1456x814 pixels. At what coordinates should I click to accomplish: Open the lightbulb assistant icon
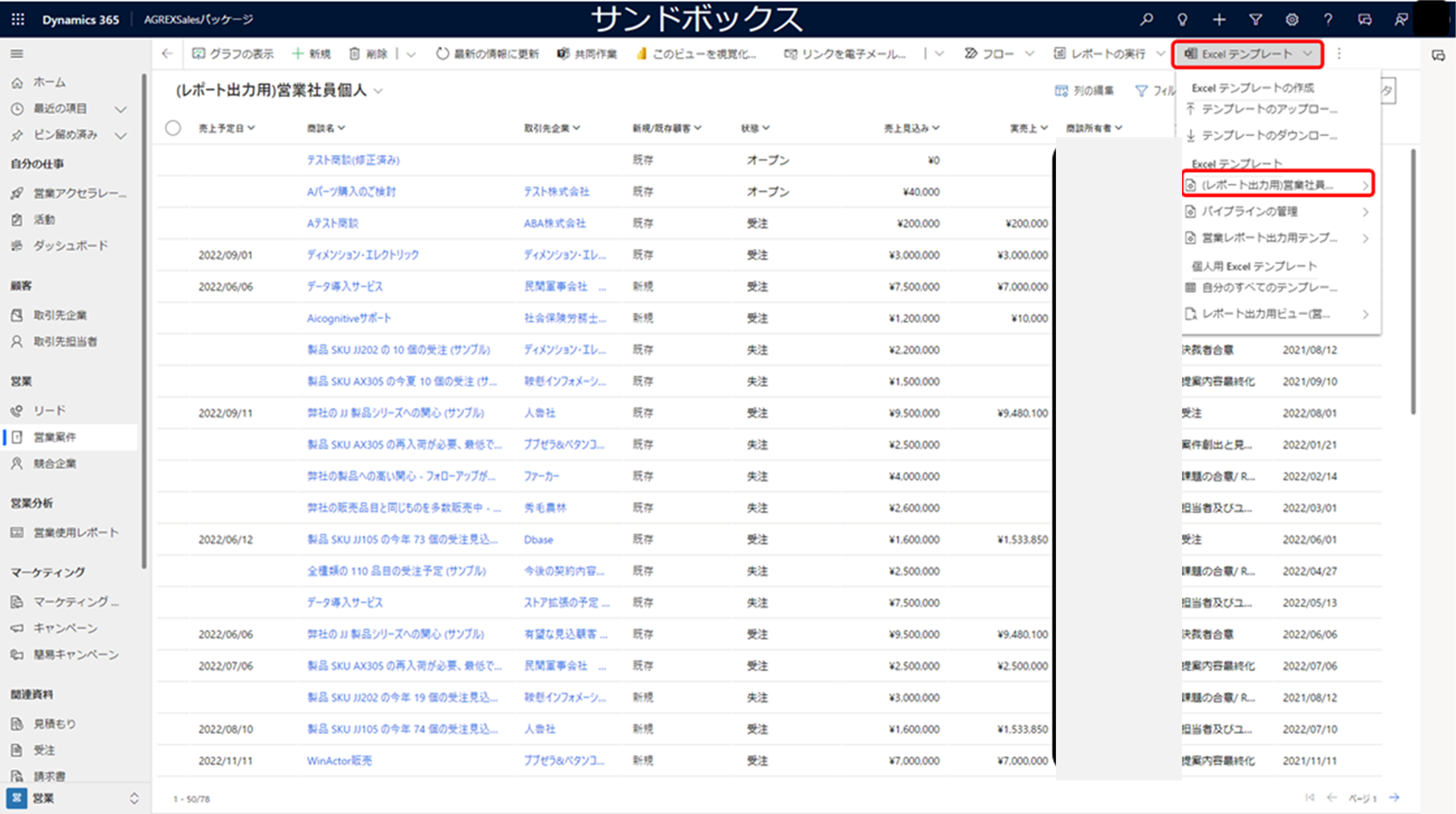(1182, 20)
